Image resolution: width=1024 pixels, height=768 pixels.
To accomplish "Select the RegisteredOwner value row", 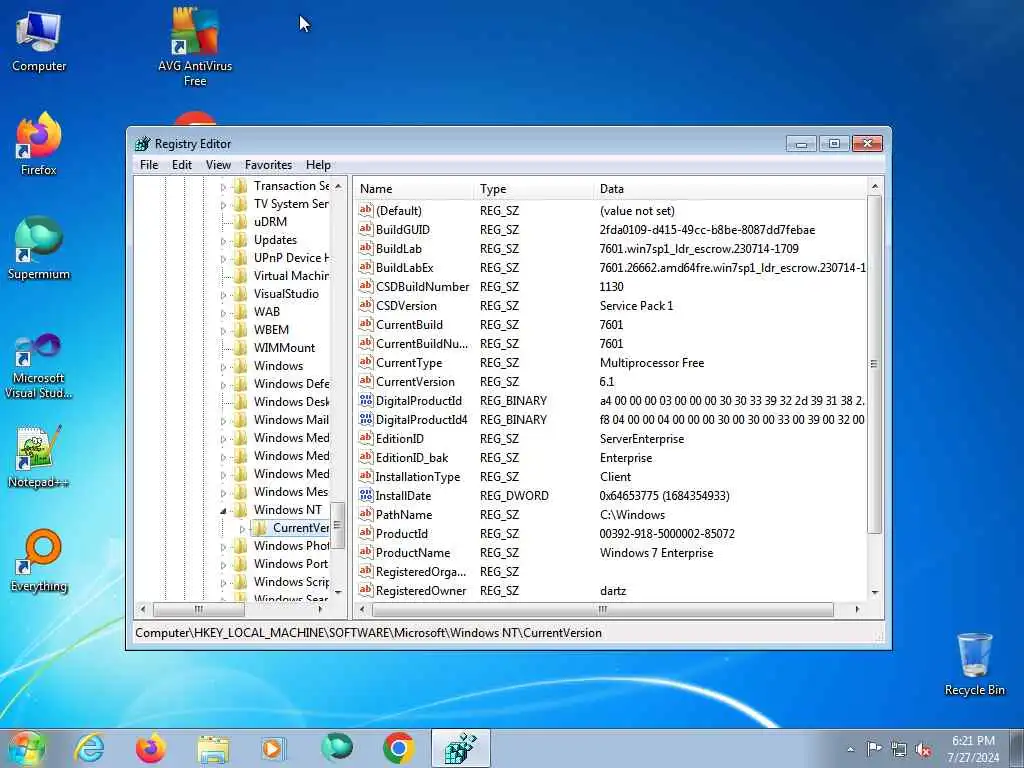I will (611, 590).
